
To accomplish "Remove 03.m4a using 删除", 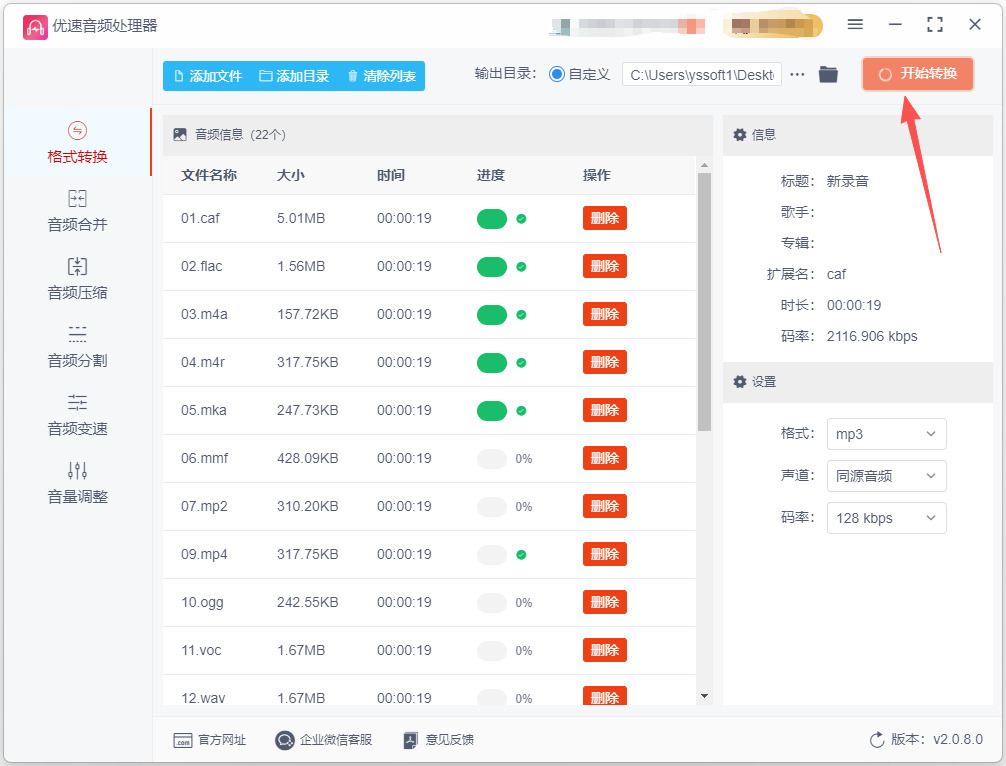I will [x=604, y=314].
